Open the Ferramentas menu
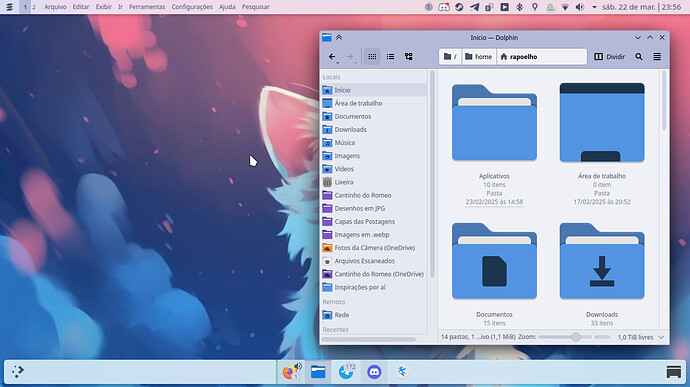The width and height of the screenshot is (690, 387). click(147, 7)
